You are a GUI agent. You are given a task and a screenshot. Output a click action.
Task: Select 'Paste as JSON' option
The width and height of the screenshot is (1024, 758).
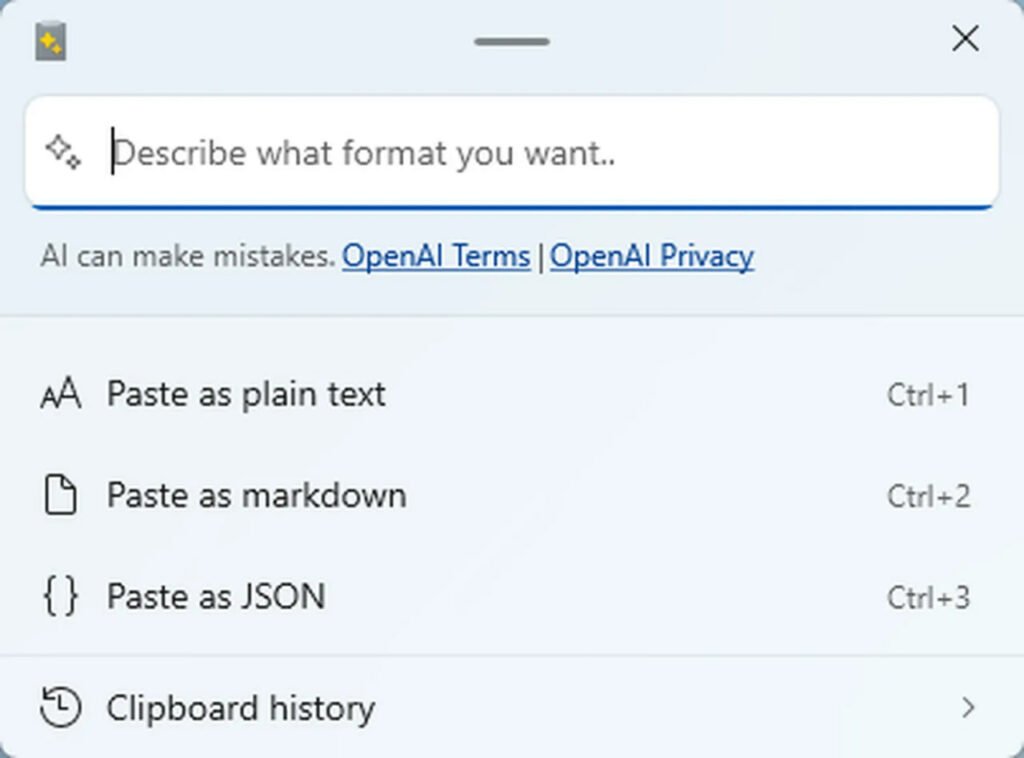click(216, 597)
